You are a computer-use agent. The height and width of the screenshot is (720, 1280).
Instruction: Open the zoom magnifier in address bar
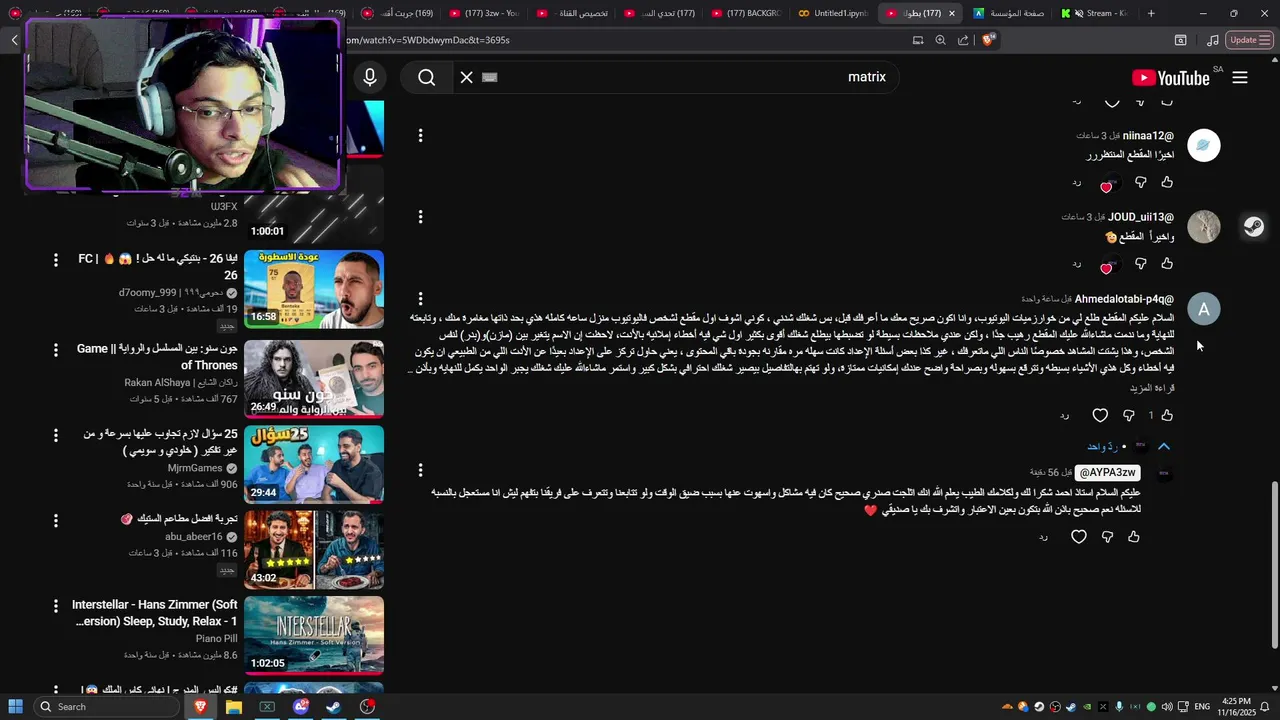point(940,40)
